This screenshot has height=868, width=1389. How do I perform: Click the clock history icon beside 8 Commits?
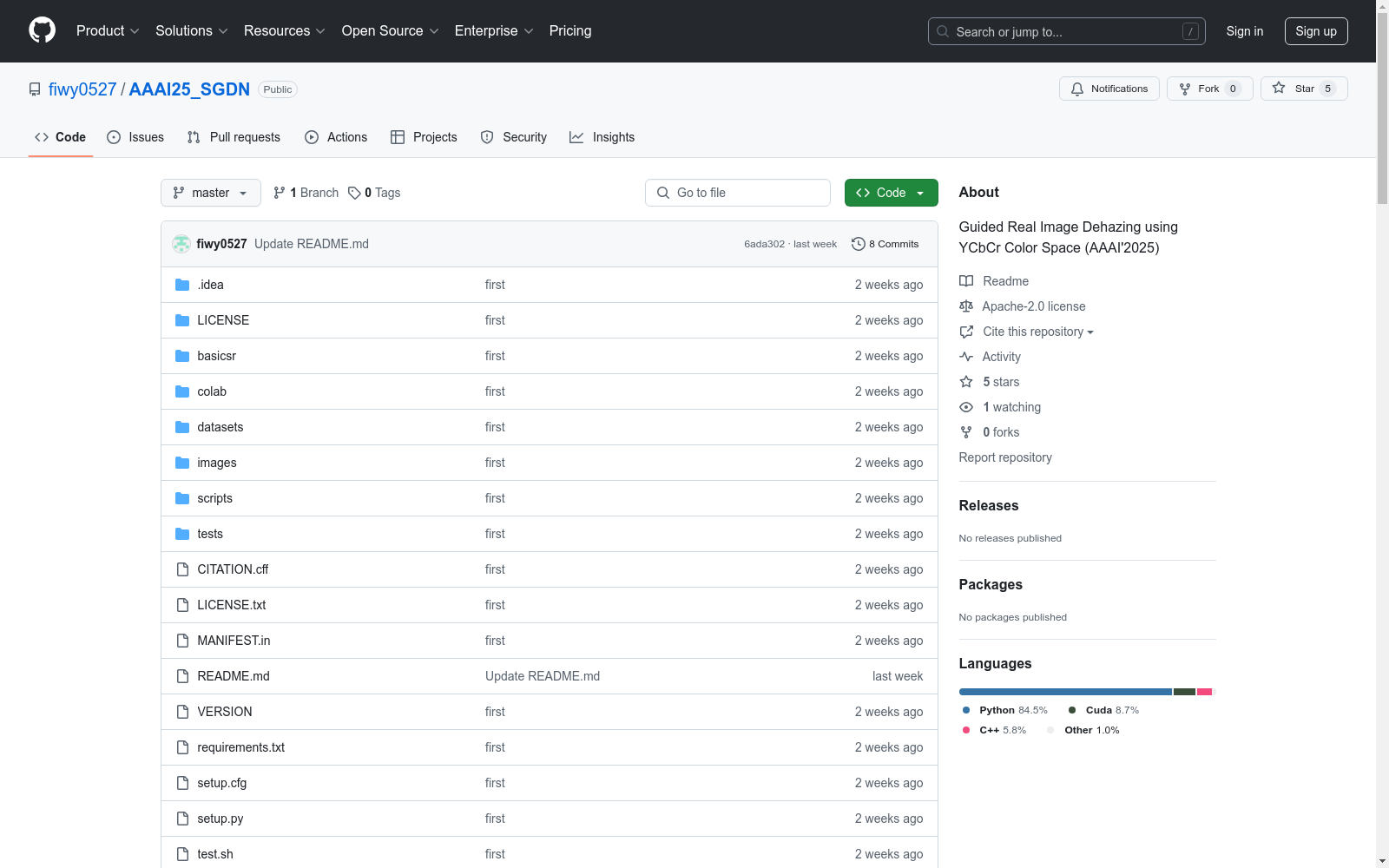(859, 244)
